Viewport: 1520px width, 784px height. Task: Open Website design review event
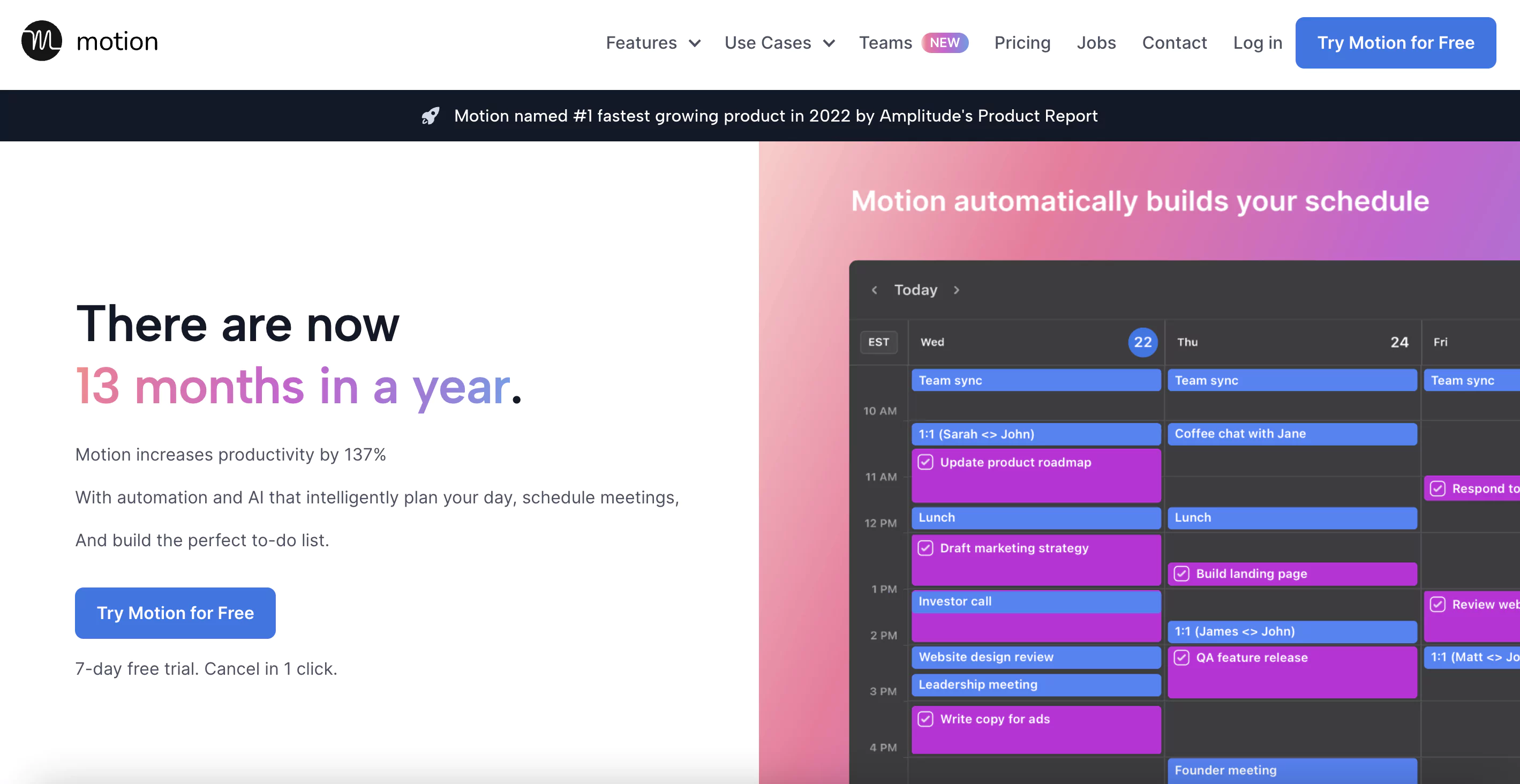click(1036, 657)
